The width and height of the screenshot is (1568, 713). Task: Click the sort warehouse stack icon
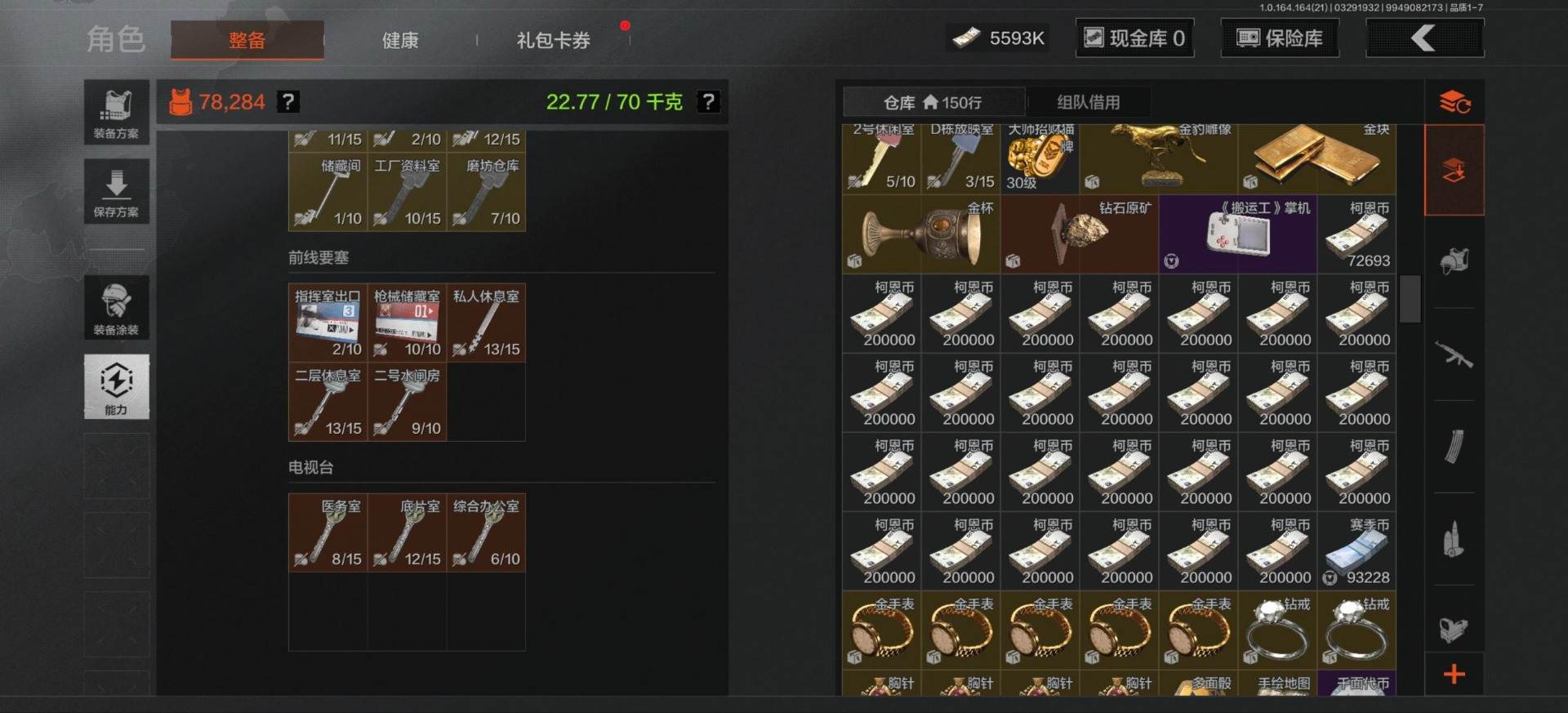[1454, 102]
